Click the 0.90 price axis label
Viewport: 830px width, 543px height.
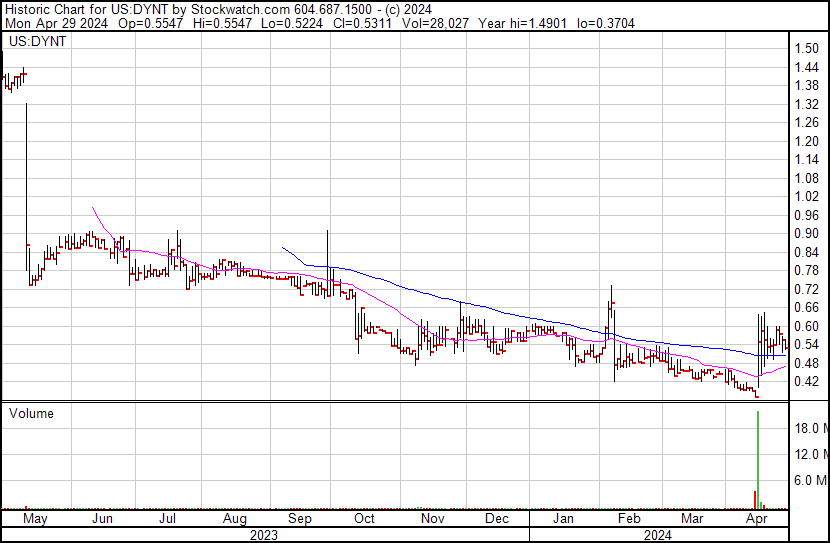click(x=806, y=233)
